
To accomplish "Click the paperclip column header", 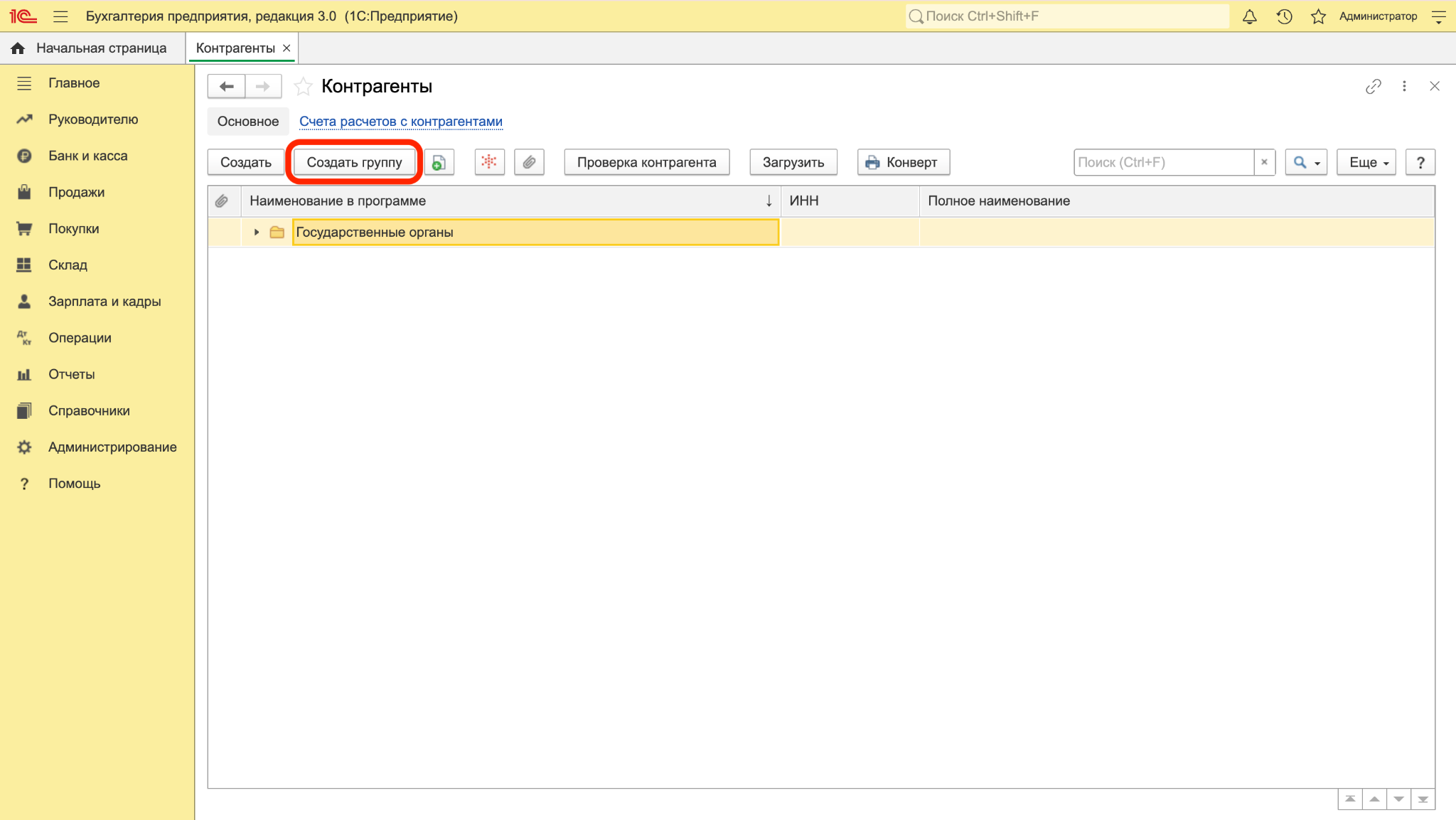I will point(223,201).
